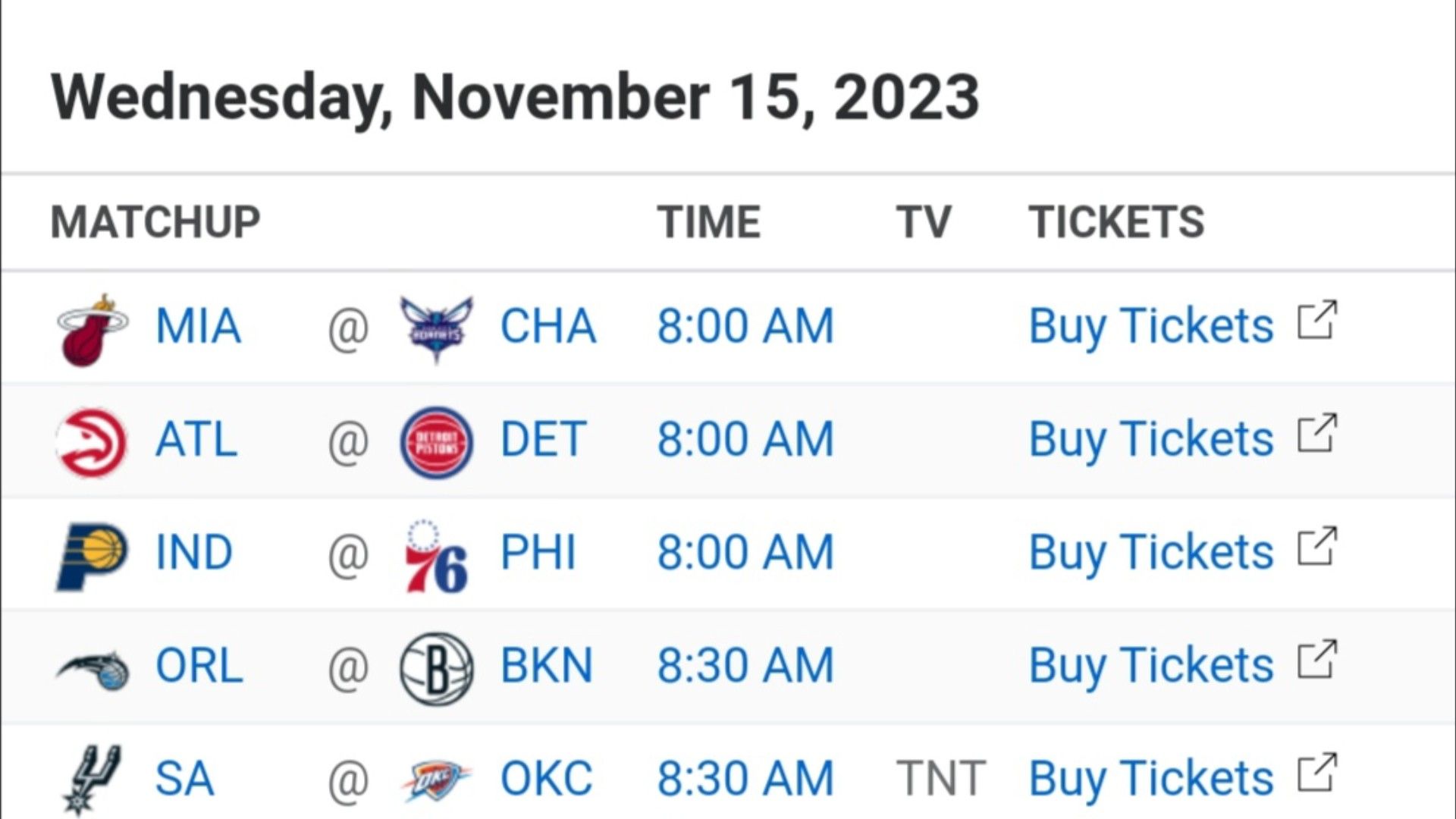The height and width of the screenshot is (819, 1456).
Task: Click the Orlando Magic logo
Action: (93, 670)
